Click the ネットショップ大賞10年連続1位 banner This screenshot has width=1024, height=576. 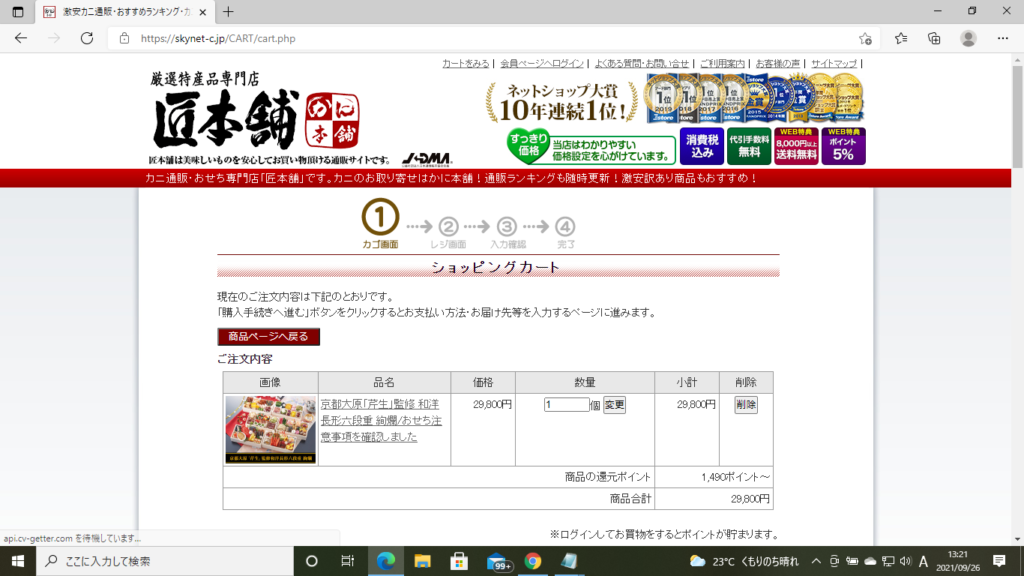click(x=562, y=103)
